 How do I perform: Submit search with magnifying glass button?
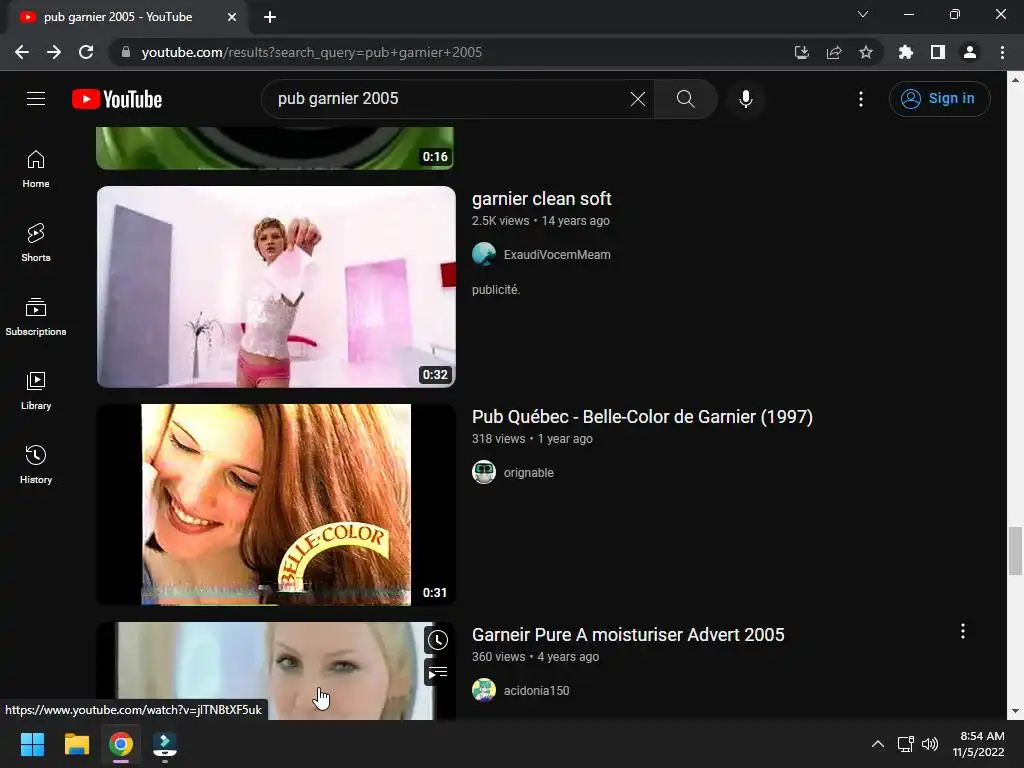coord(685,99)
